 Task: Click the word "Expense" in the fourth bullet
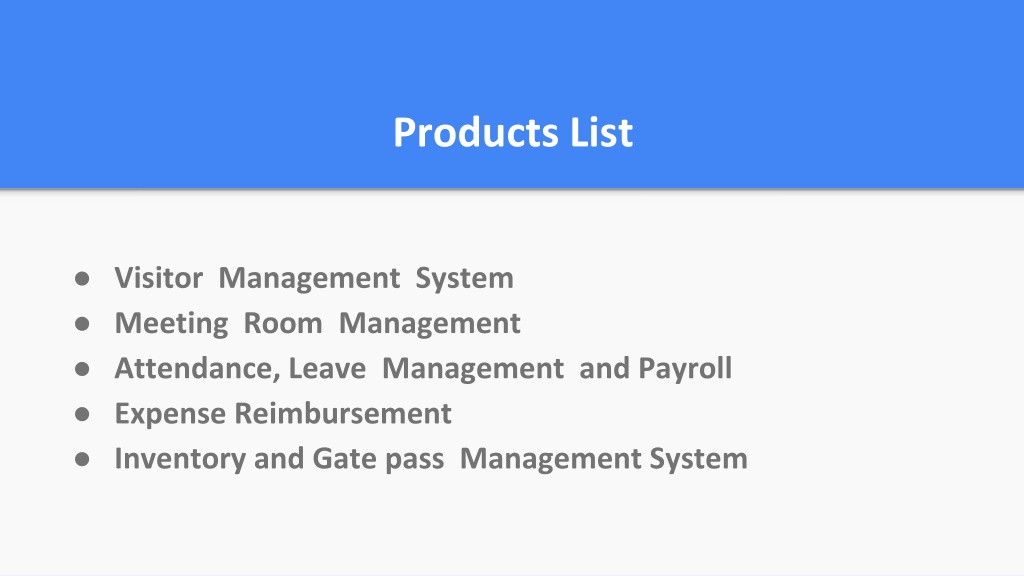pyautogui.click(x=170, y=415)
